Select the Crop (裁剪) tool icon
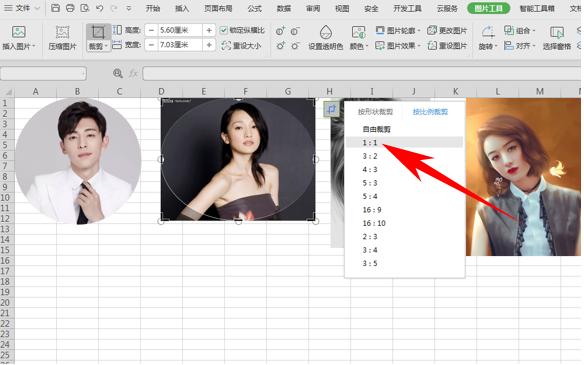 (98, 32)
